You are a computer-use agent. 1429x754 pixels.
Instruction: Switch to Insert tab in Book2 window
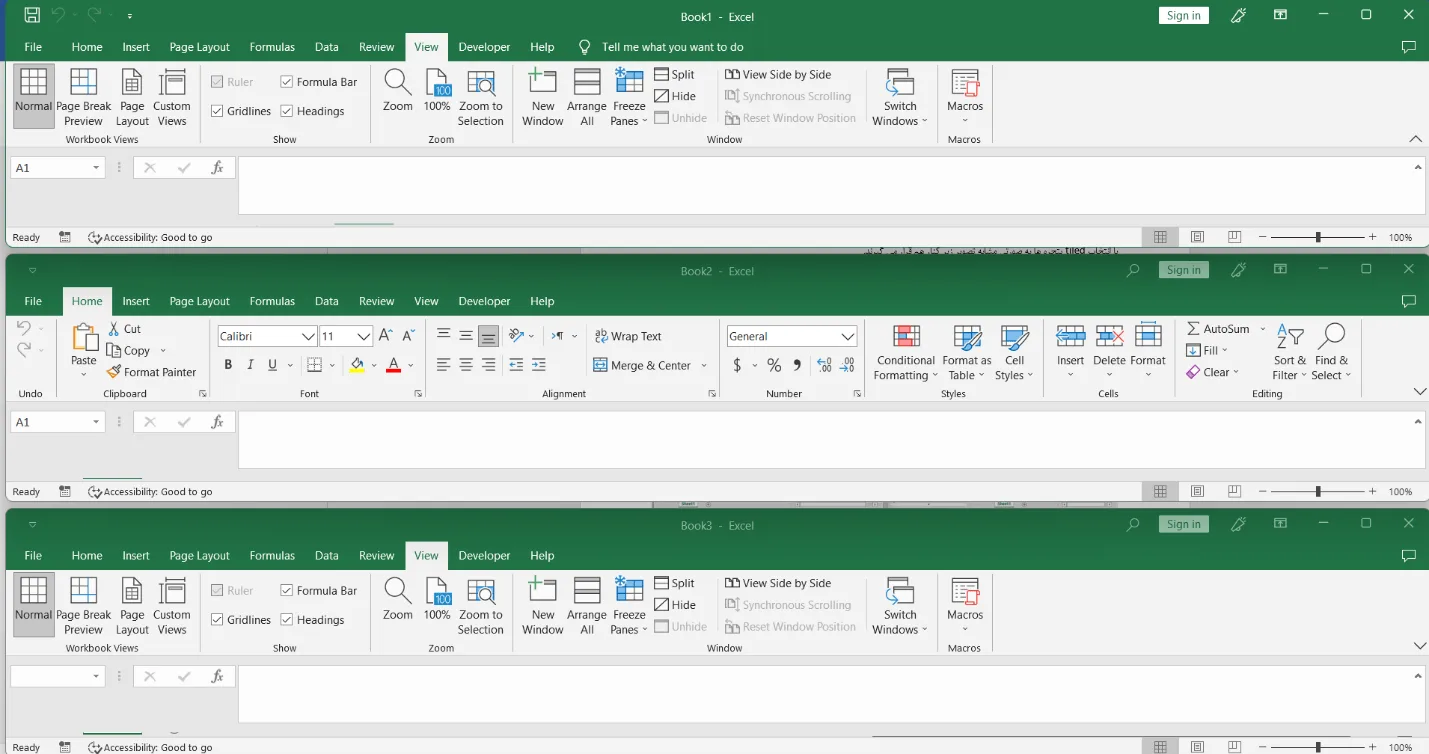(136, 301)
